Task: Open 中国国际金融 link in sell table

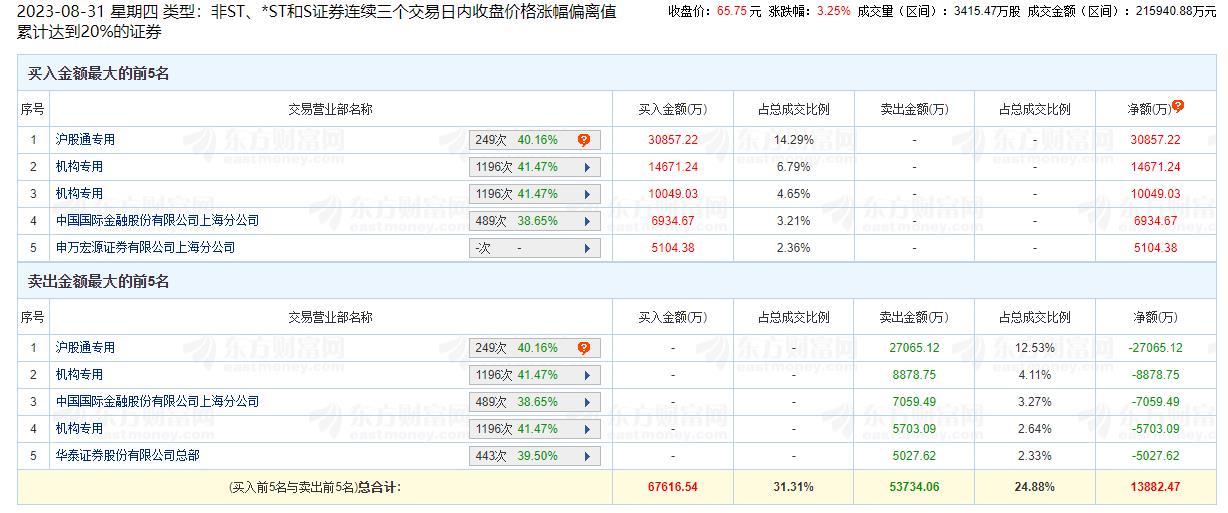Action: tap(157, 401)
